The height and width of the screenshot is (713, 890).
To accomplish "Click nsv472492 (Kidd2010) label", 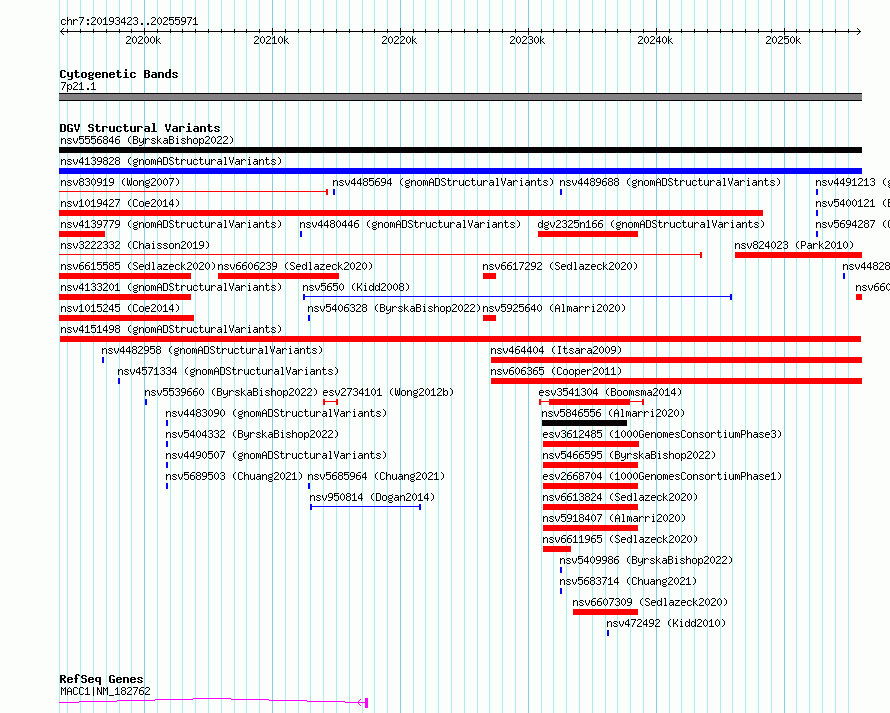I will tap(666, 623).
